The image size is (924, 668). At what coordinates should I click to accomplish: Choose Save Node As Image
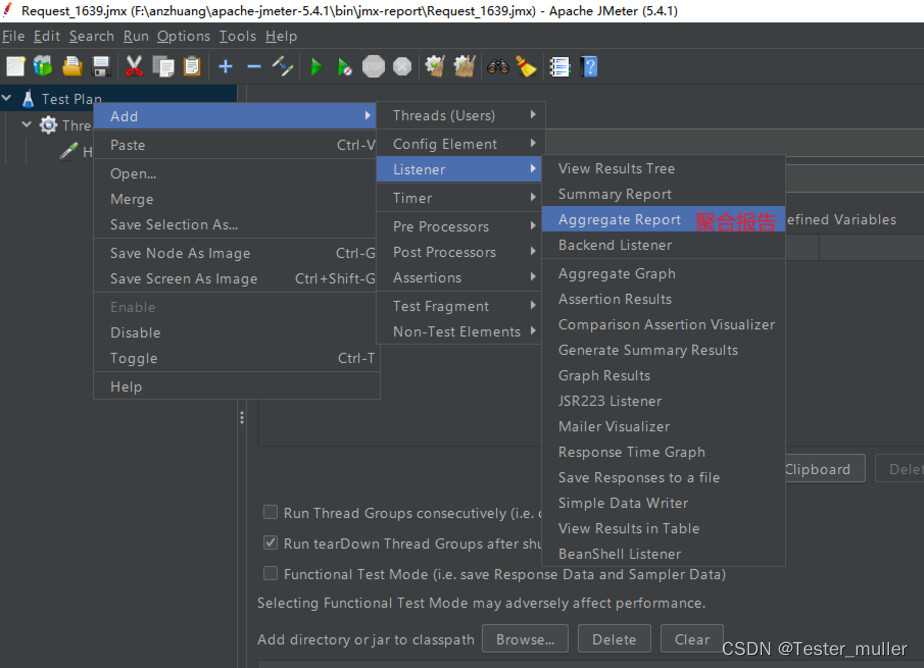pos(236,253)
